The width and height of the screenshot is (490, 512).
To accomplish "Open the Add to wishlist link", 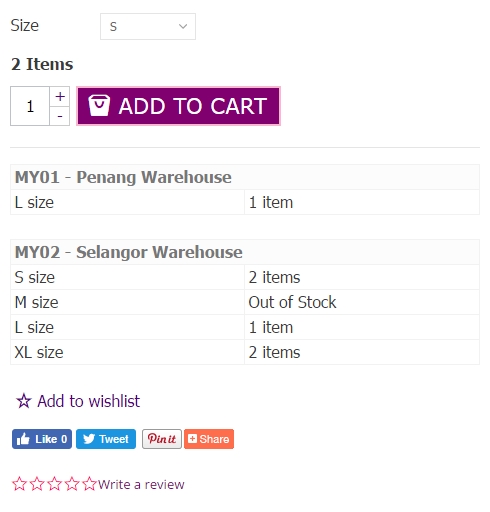I will click(88, 401).
